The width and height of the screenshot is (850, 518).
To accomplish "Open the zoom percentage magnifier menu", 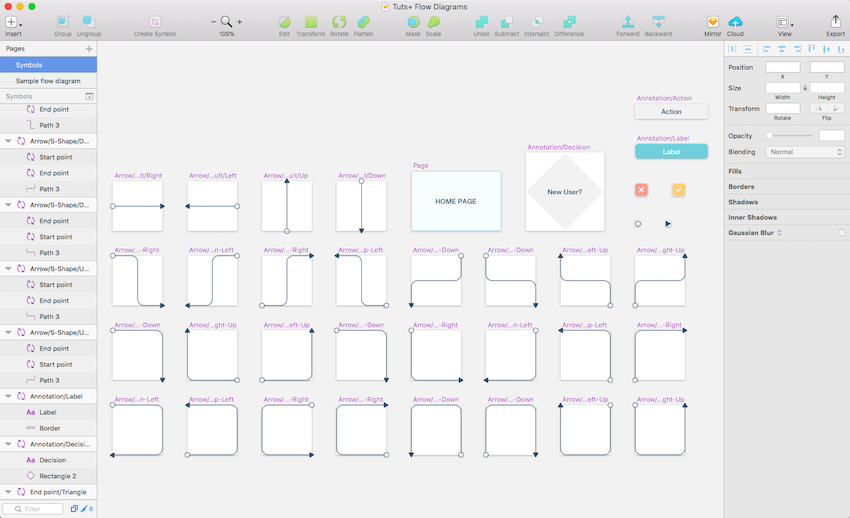I will pyautogui.click(x=226, y=22).
